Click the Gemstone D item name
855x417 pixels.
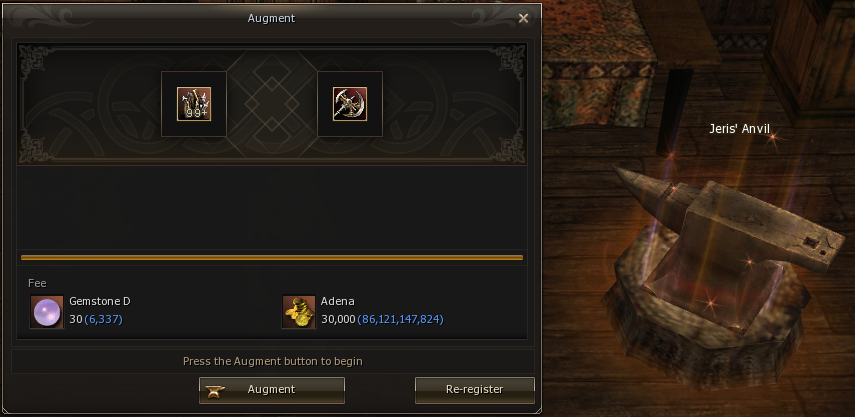[x=100, y=301]
